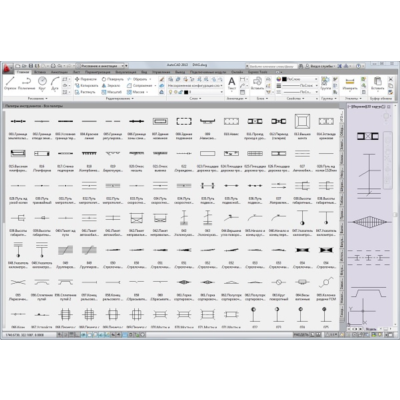Toggle the first drafting mode button in status bar
400x400 pixels.
click(x=60, y=334)
